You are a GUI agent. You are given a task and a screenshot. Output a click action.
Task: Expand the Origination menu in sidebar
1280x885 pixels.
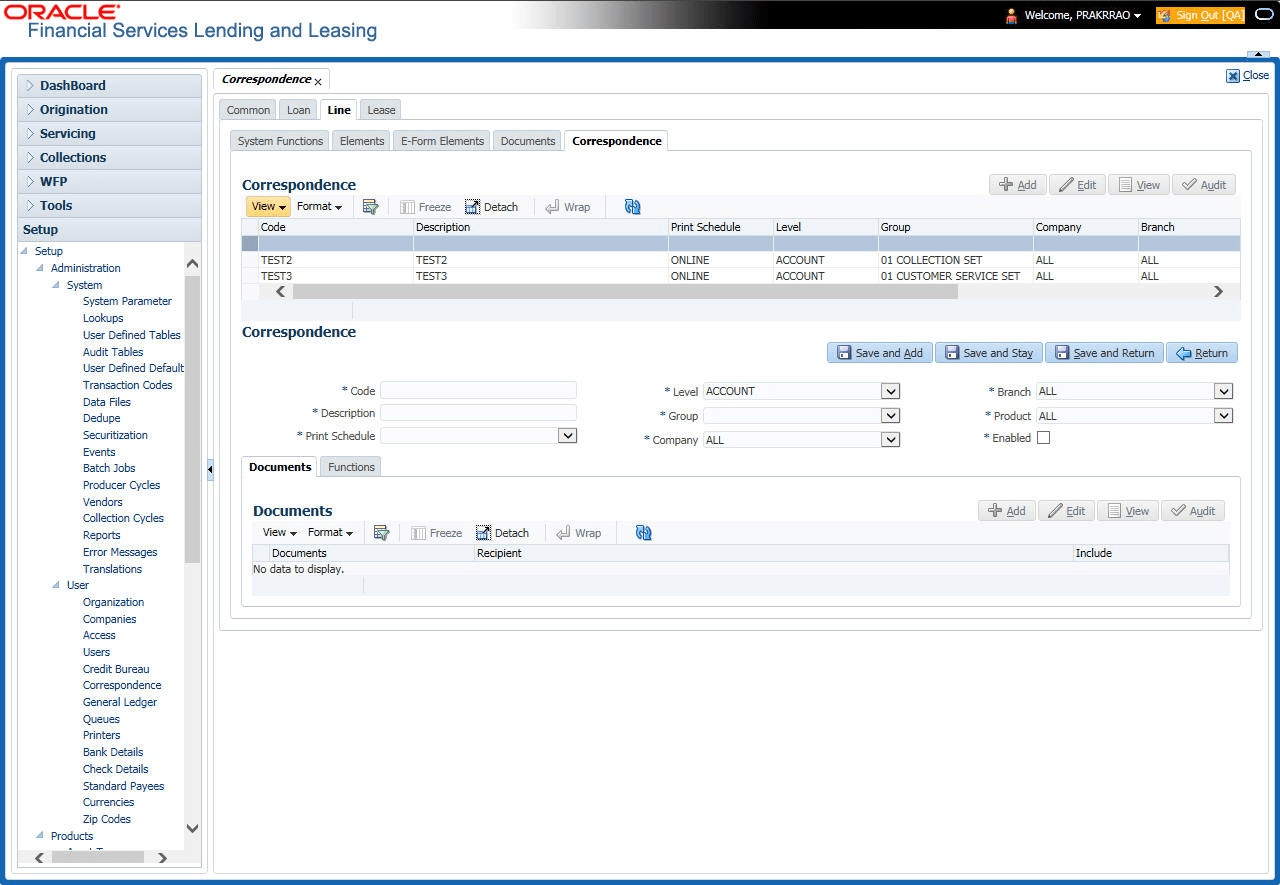[x=74, y=110]
